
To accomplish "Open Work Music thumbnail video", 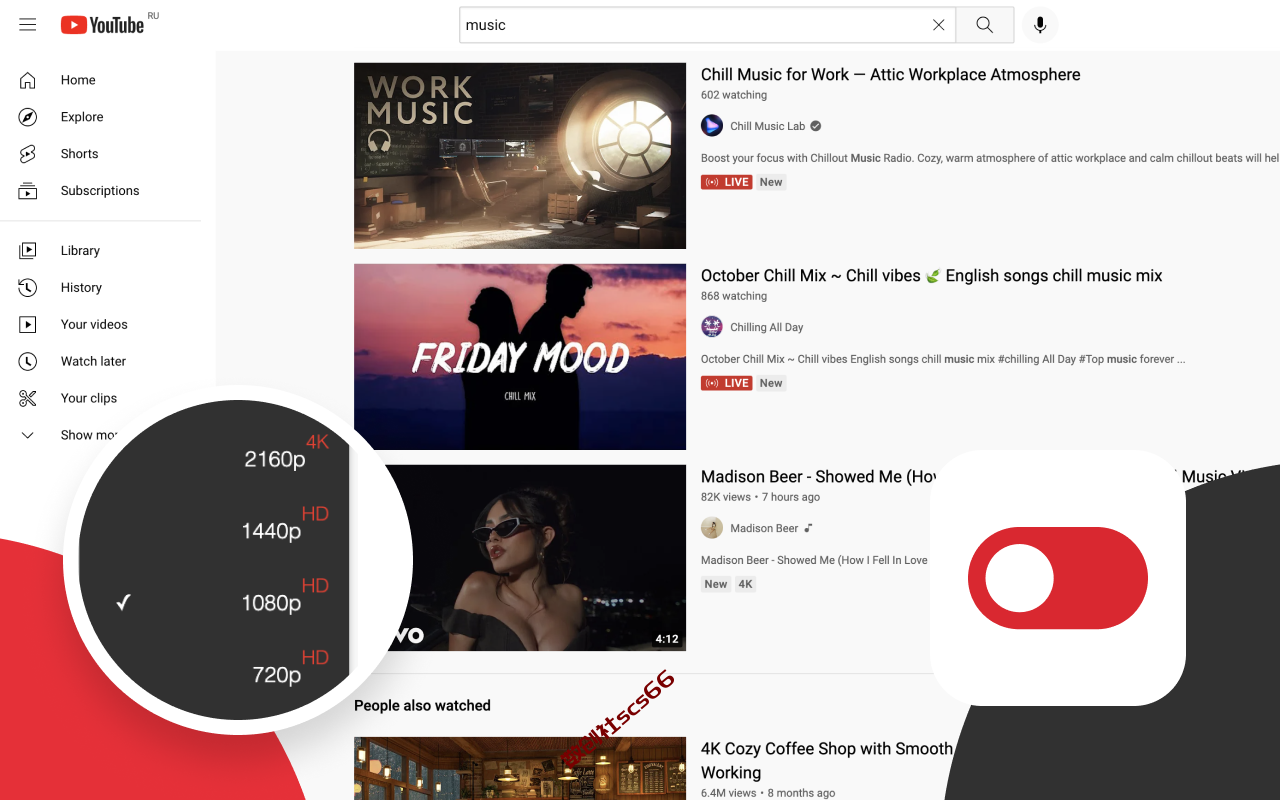I will point(520,156).
